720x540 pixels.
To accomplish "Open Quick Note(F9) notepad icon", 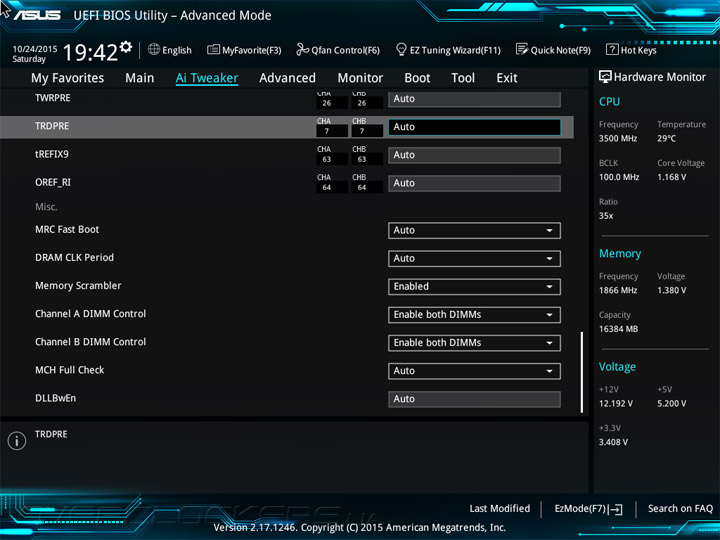I will [522, 49].
